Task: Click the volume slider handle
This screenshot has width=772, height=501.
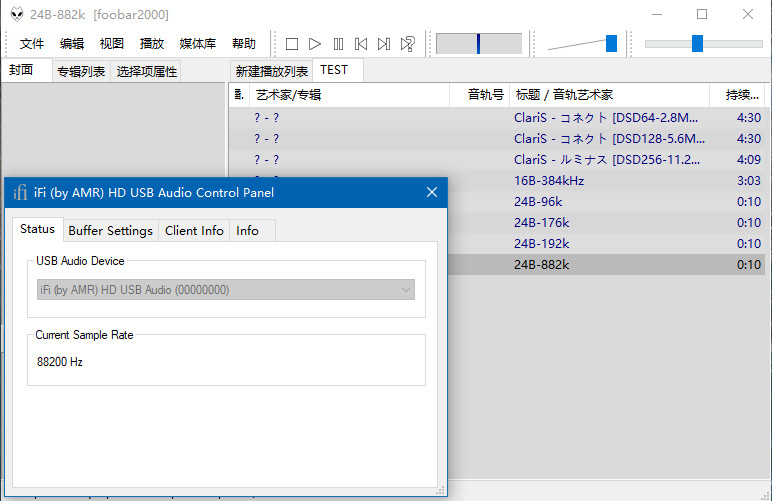Action: tap(611, 43)
